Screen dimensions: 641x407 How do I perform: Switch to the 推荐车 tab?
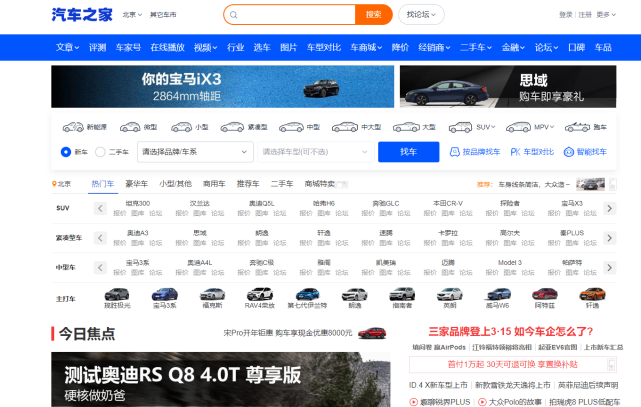[x=248, y=184]
